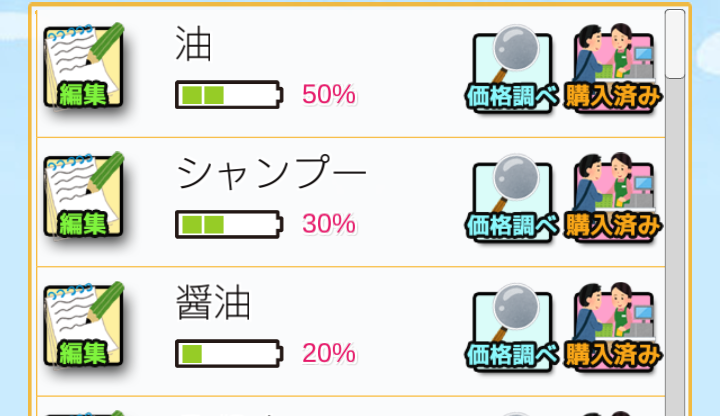720x416 pixels.
Task: Click the battery gauge for 油
Action: point(229,95)
